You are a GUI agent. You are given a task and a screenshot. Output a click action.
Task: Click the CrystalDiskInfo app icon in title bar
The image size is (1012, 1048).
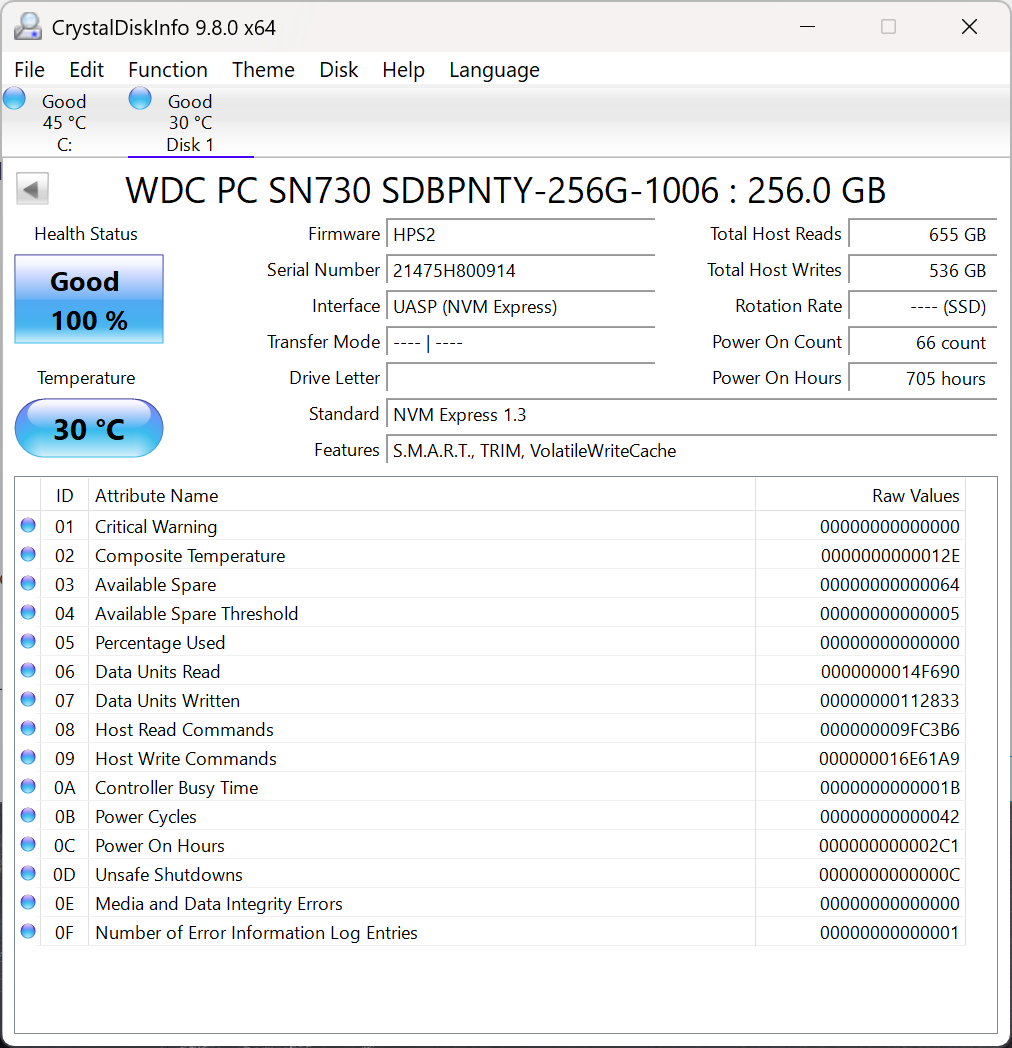coord(28,27)
